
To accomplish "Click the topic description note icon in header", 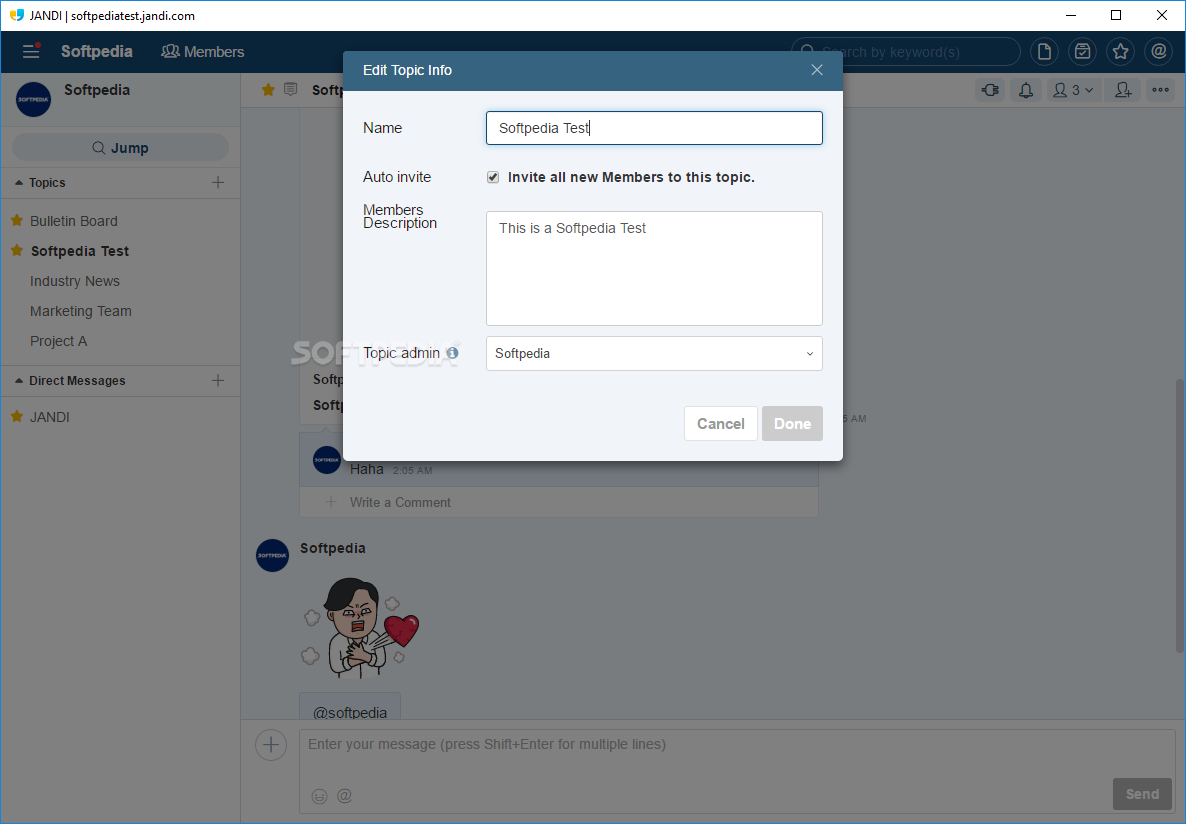I will click(x=290, y=89).
